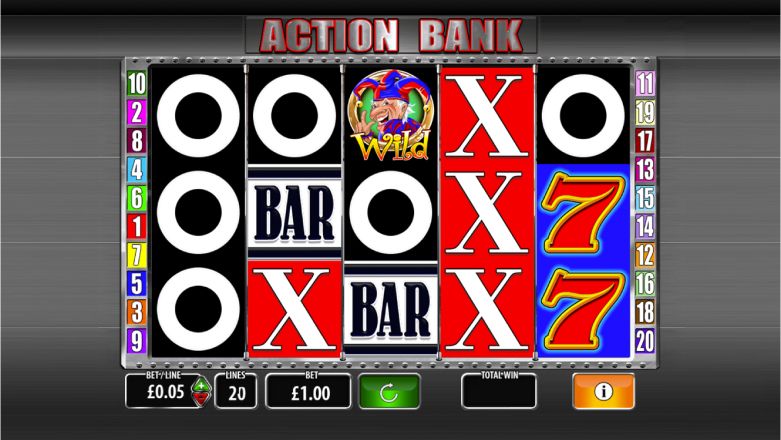Open the orange info button
This screenshot has height=440, width=781.
tap(603, 392)
